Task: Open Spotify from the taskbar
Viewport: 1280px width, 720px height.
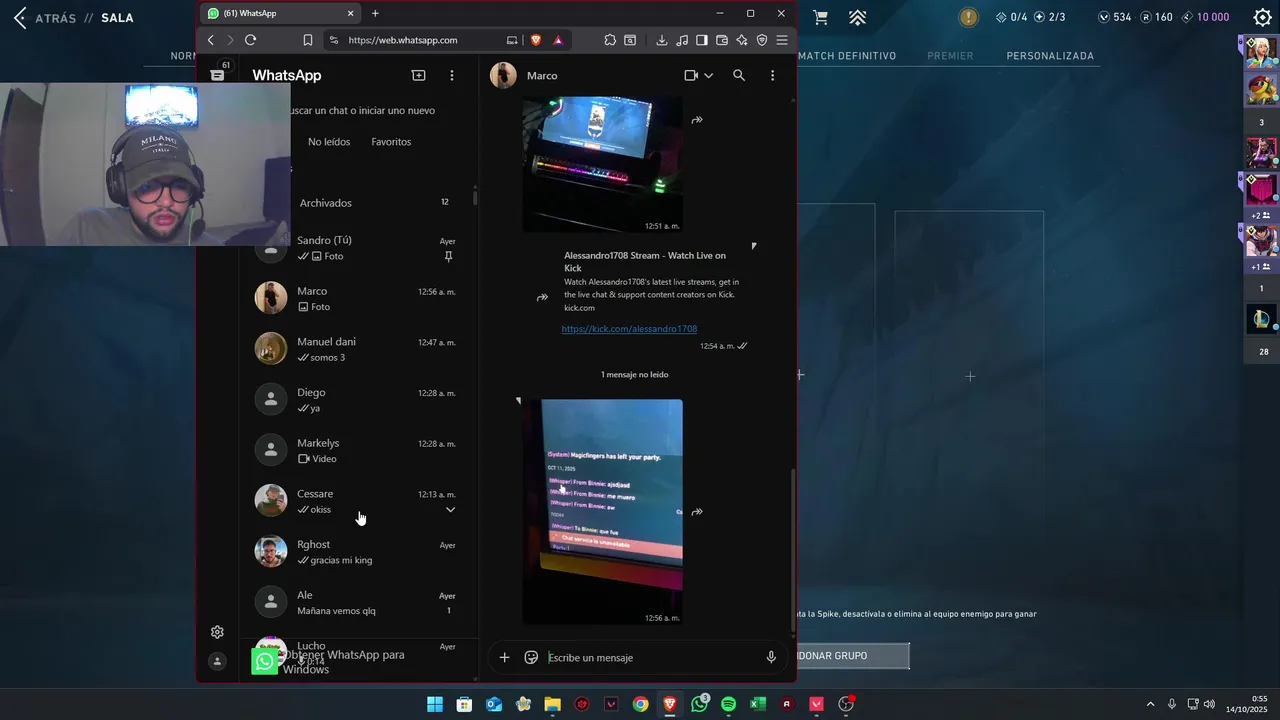Action: tap(728, 704)
